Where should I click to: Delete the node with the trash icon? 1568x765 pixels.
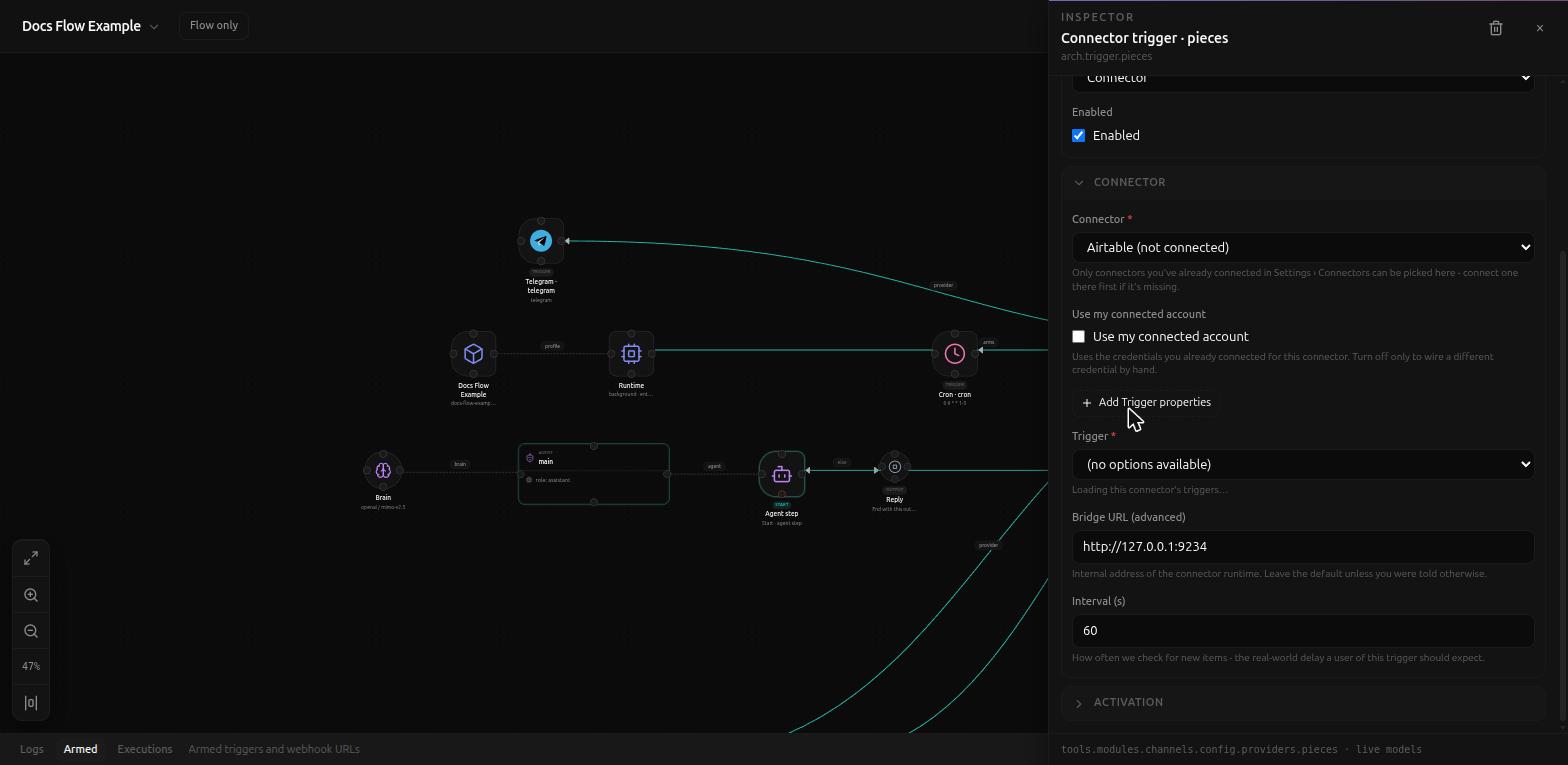pyautogui.click(x=1496, y=28)
